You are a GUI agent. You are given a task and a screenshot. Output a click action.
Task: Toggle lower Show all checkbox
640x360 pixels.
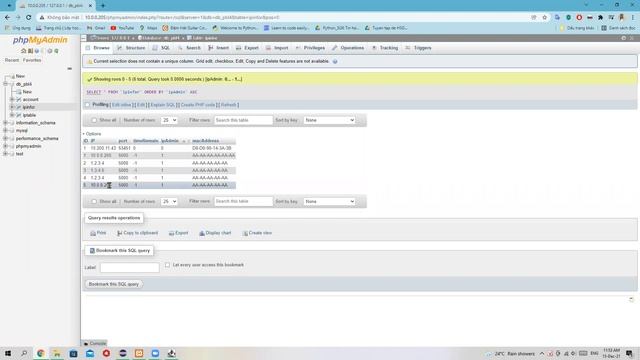pos(94,202)
